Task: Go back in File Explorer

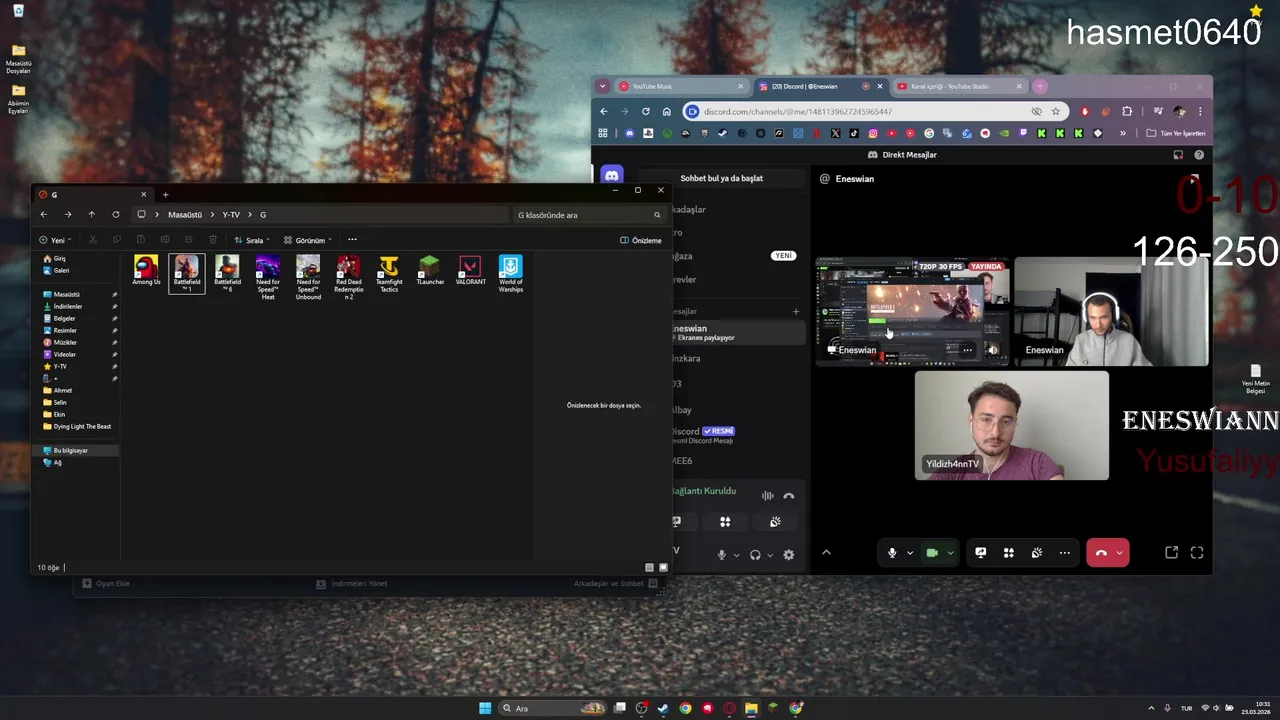Action: click(x=43, y=214)
